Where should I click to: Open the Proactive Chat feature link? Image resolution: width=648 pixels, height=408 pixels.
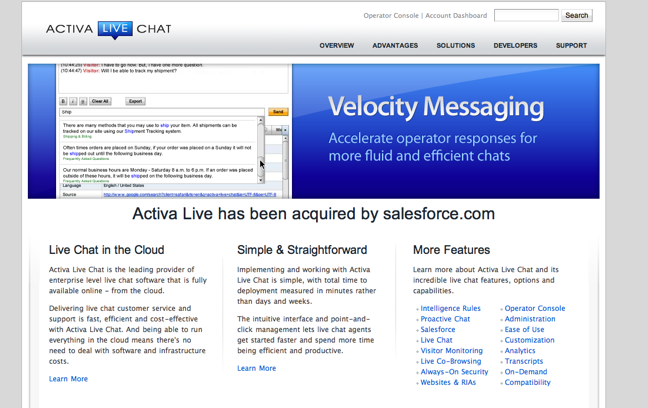[x=445, y=319]
